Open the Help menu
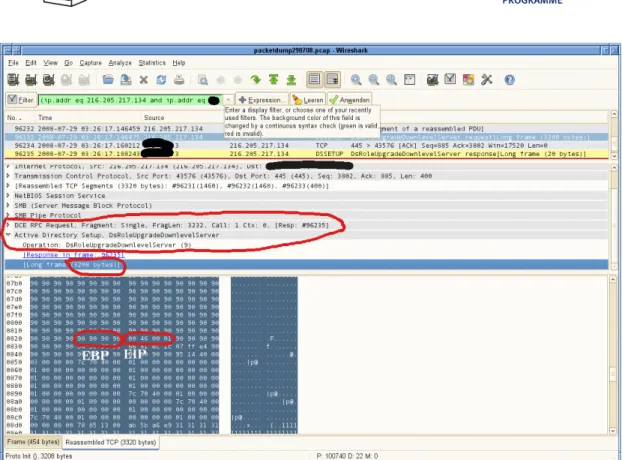The image size is (622, 460). click(x=179, y=63)
